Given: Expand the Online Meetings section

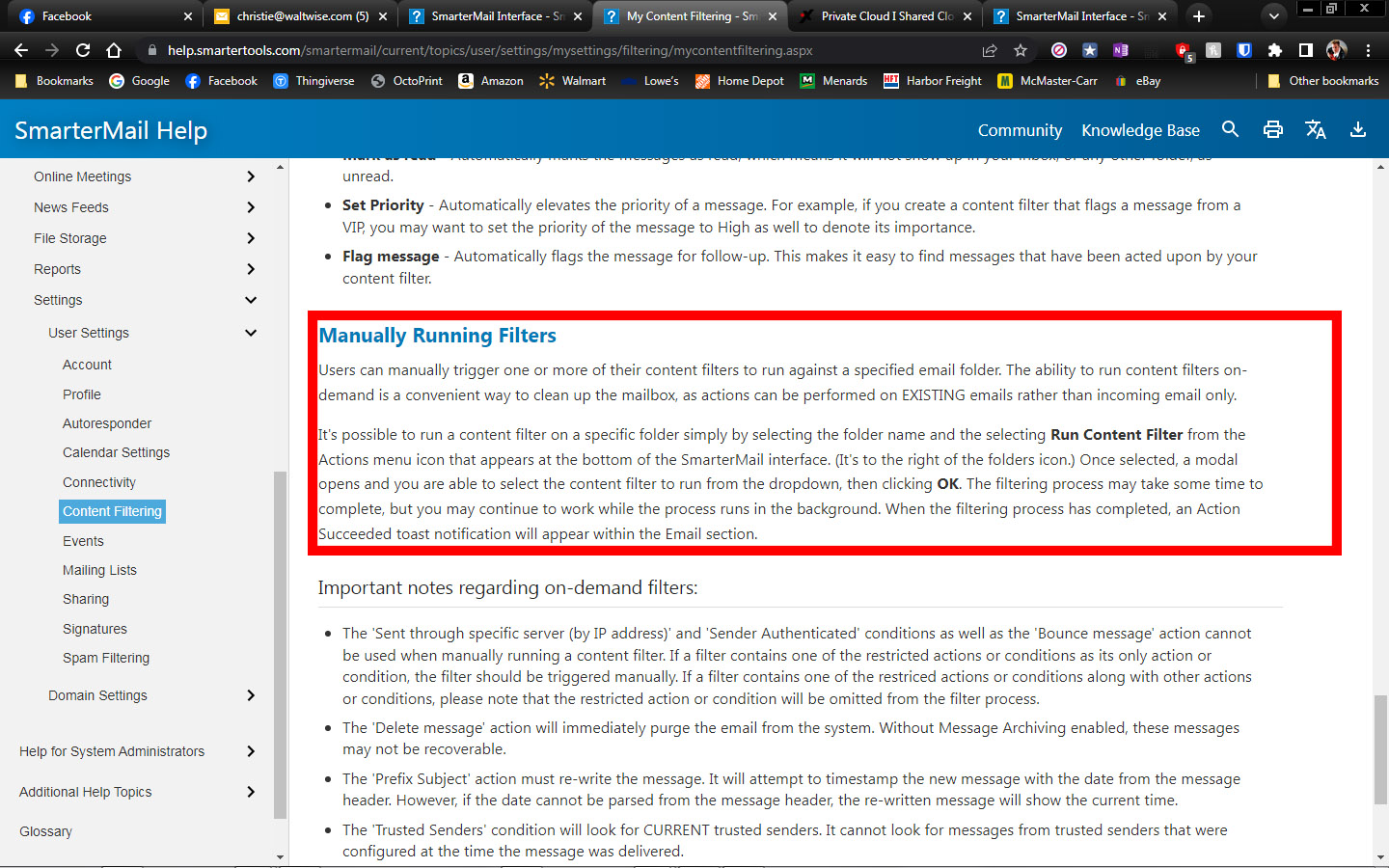Looking at the screenshot, I should click(x=251, y=176).
